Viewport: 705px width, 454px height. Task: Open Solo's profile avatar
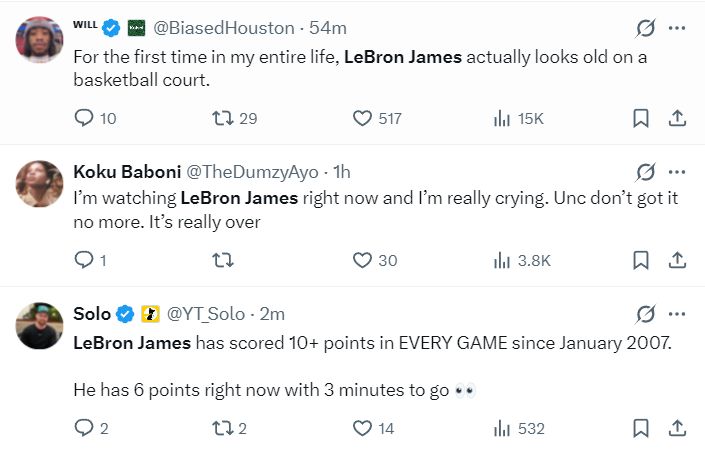[40, 326]
